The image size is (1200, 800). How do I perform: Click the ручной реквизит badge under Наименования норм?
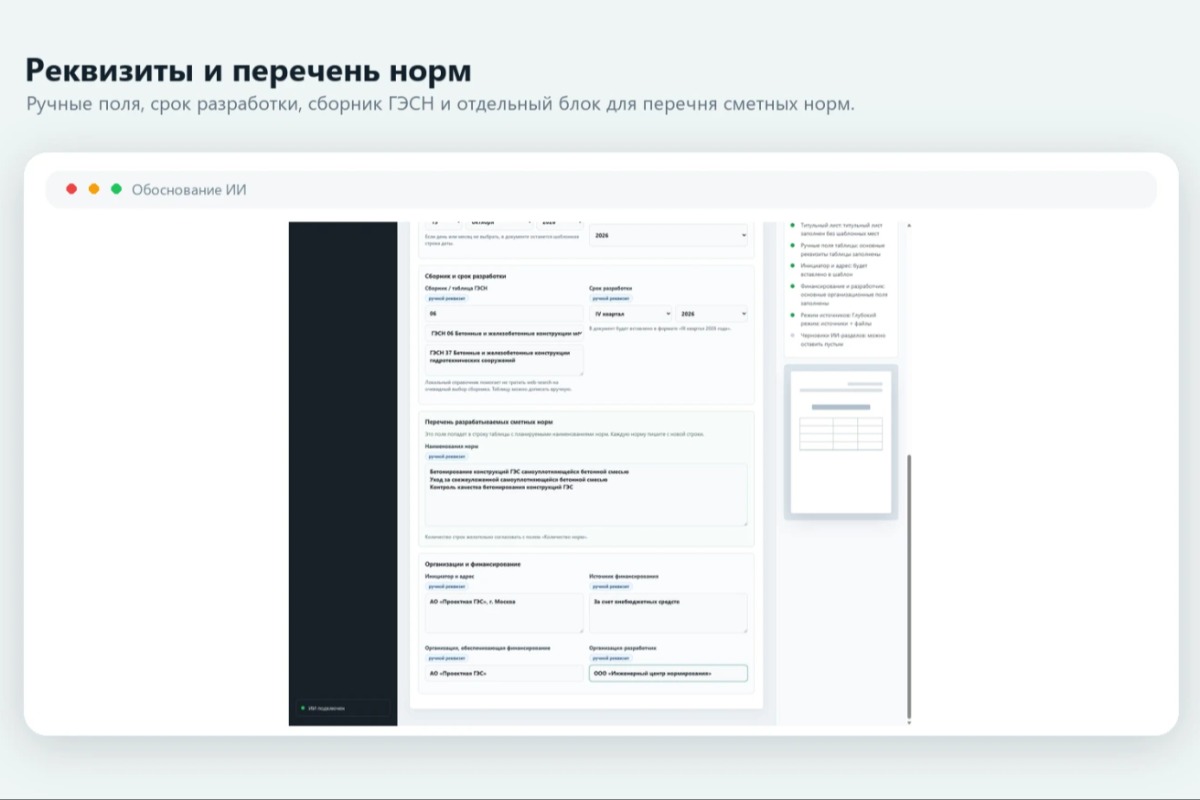[447, 456]
